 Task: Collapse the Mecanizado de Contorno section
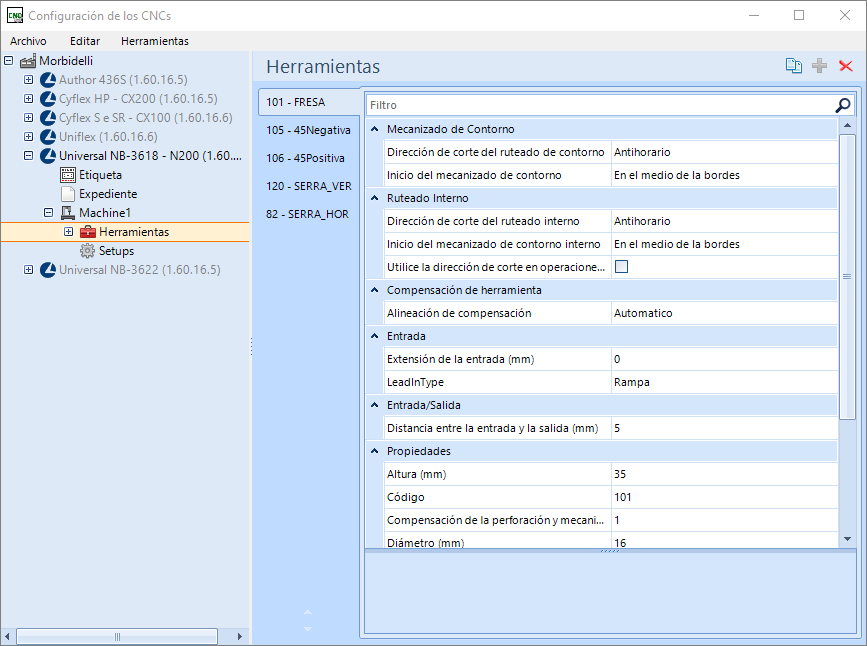click(375, 129)
